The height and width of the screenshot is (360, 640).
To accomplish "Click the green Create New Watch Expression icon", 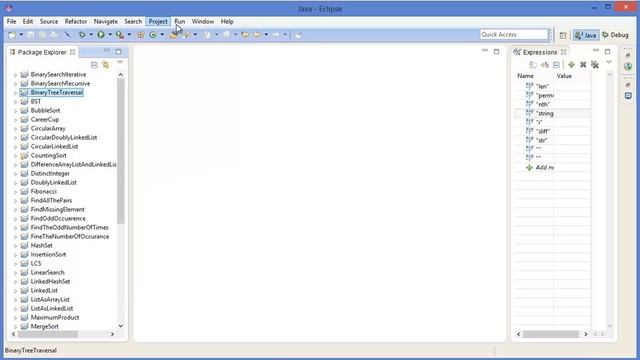I will tap(571, 65).
